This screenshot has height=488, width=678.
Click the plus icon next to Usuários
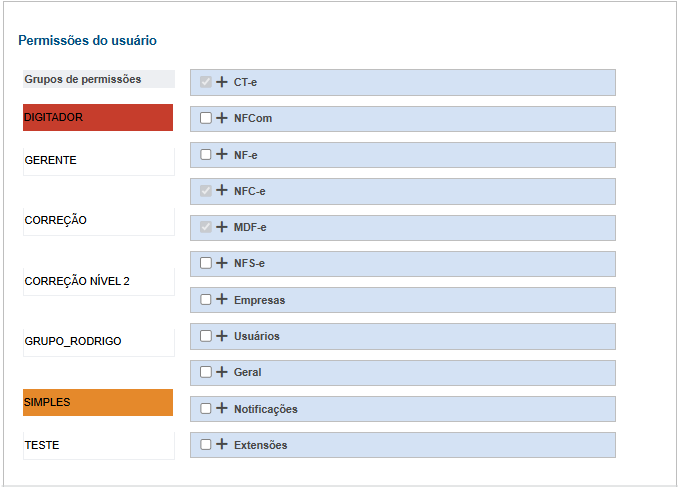222,336
